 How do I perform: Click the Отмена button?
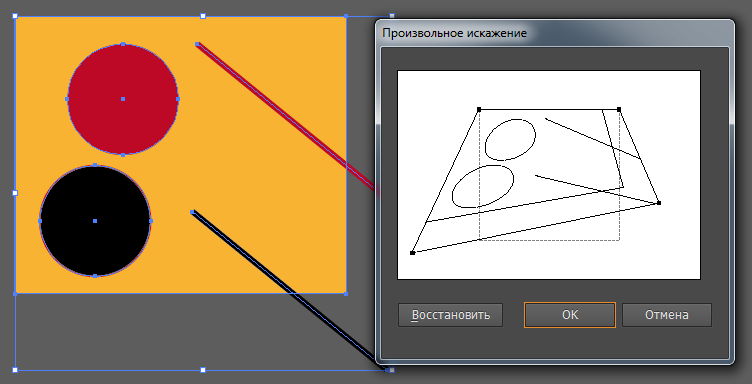click(667, 315)
